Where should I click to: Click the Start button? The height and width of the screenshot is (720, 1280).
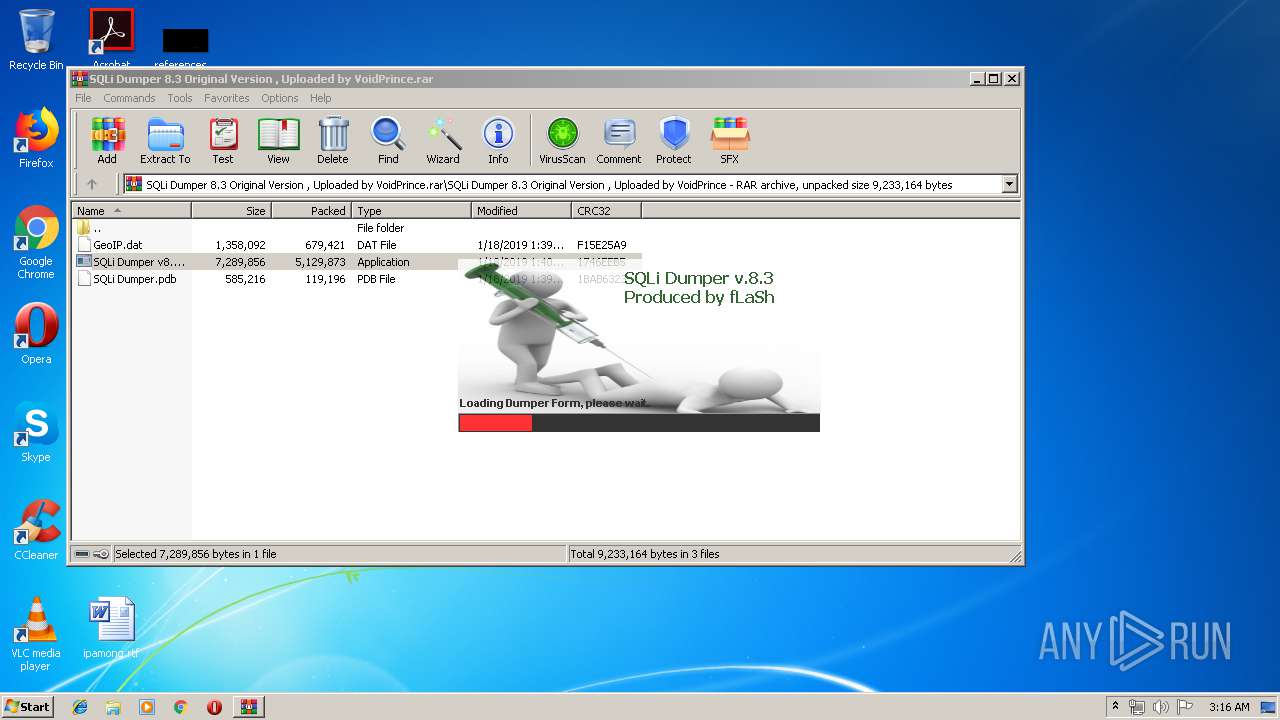(28, 707)
